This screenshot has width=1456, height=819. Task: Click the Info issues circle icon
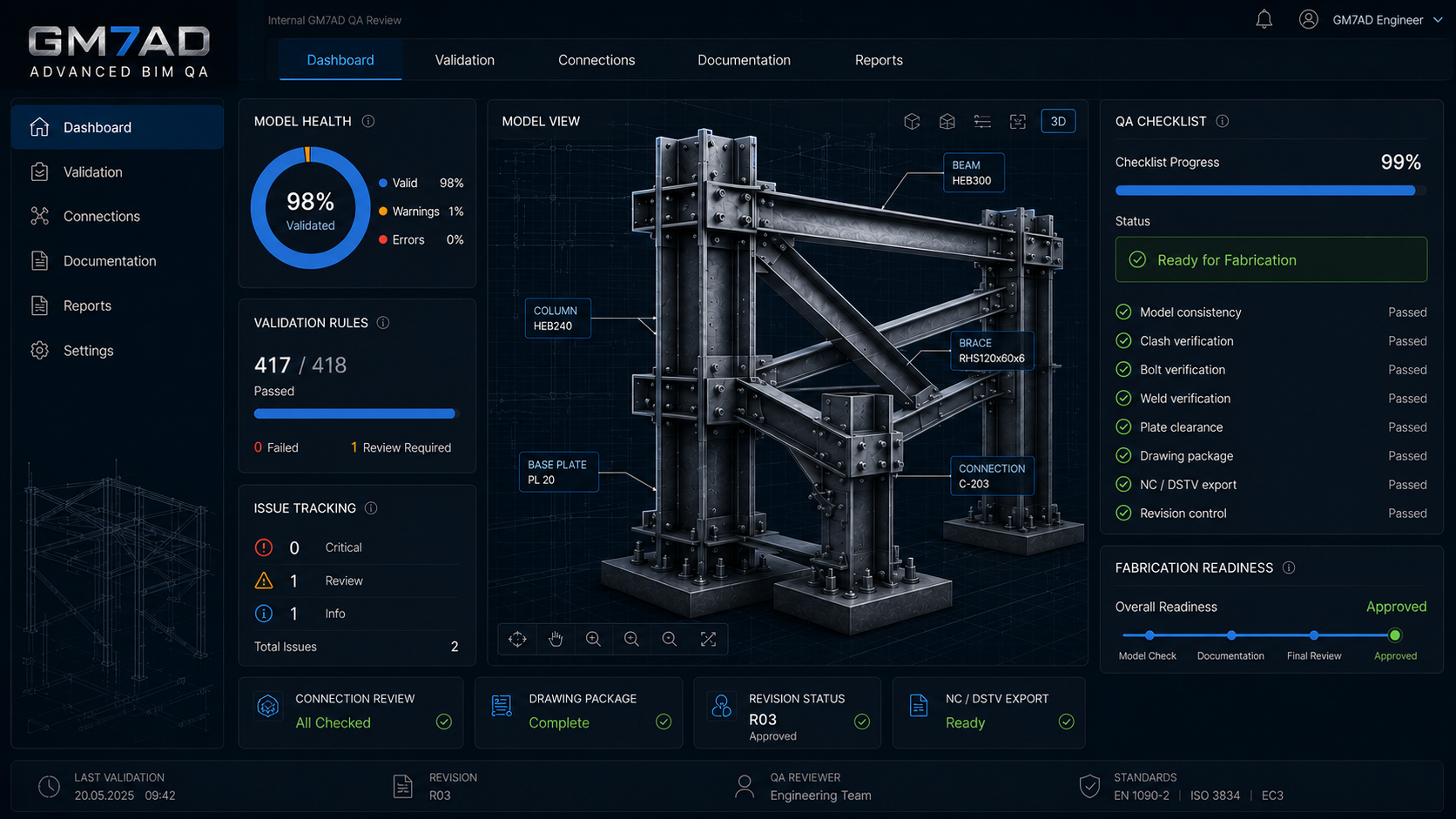pyautogui.click(x=264, y=614)
